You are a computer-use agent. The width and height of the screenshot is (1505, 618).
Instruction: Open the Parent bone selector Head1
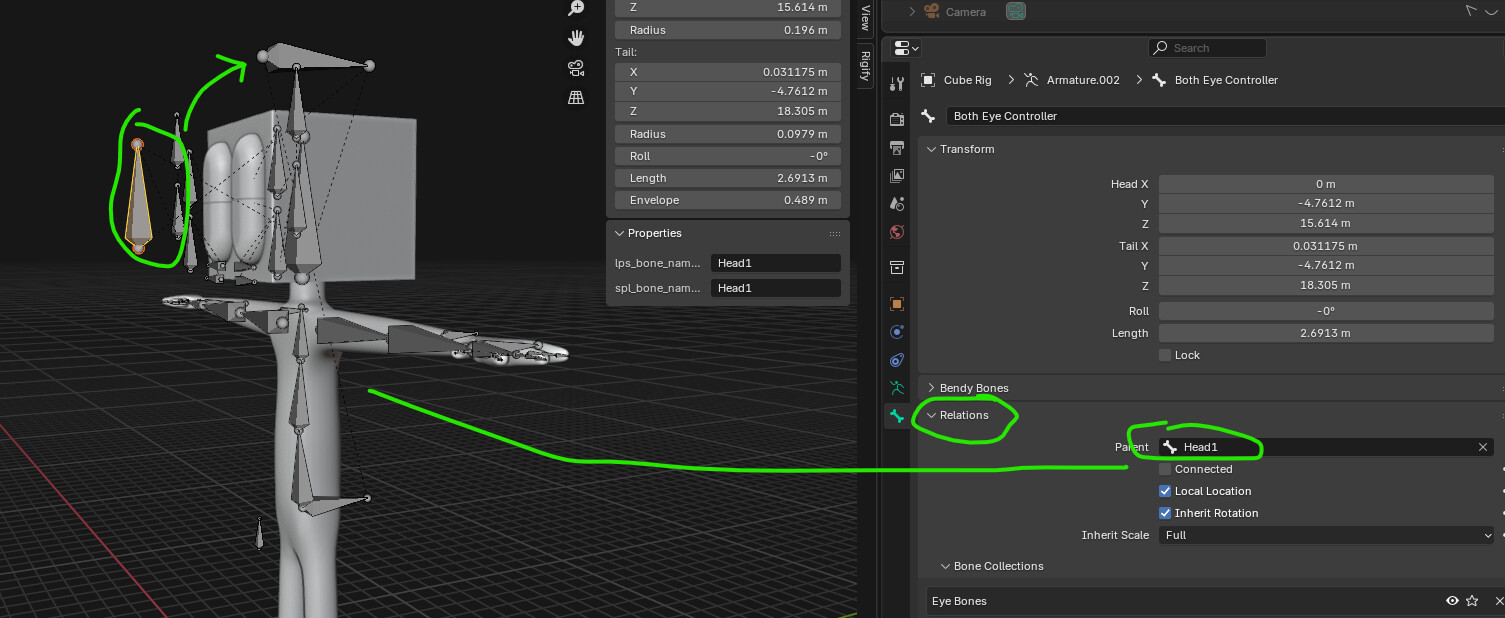tap(1315, 447)
